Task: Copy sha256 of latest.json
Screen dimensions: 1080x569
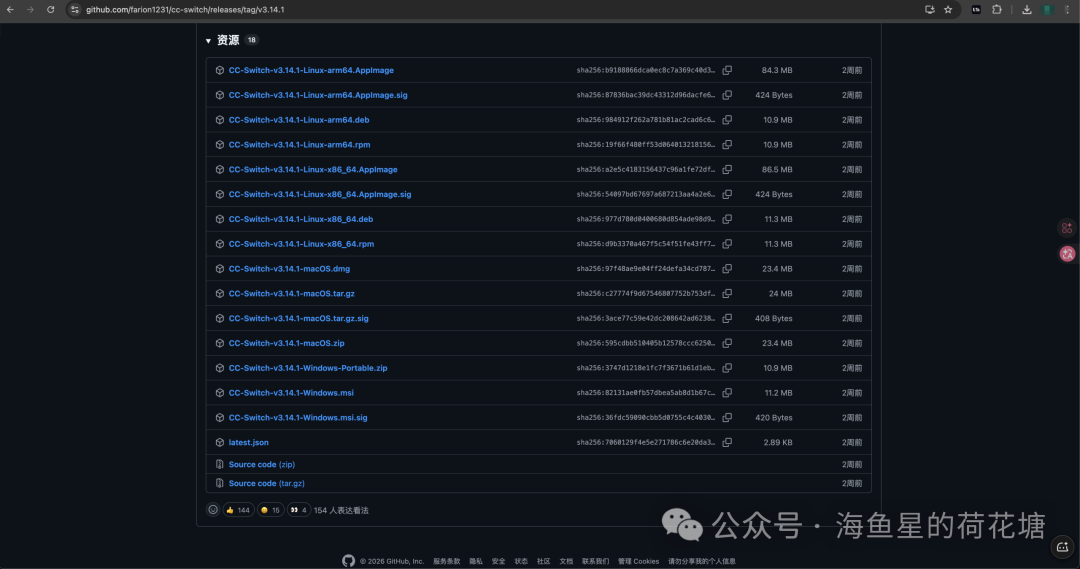Action: tap(727, 442)
